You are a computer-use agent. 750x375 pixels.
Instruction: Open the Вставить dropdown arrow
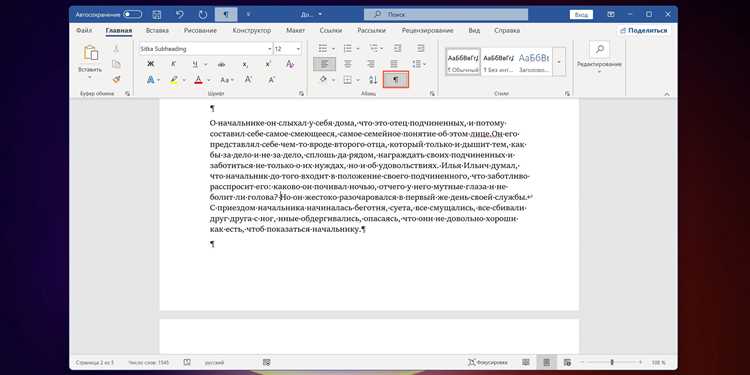(90, 77)
